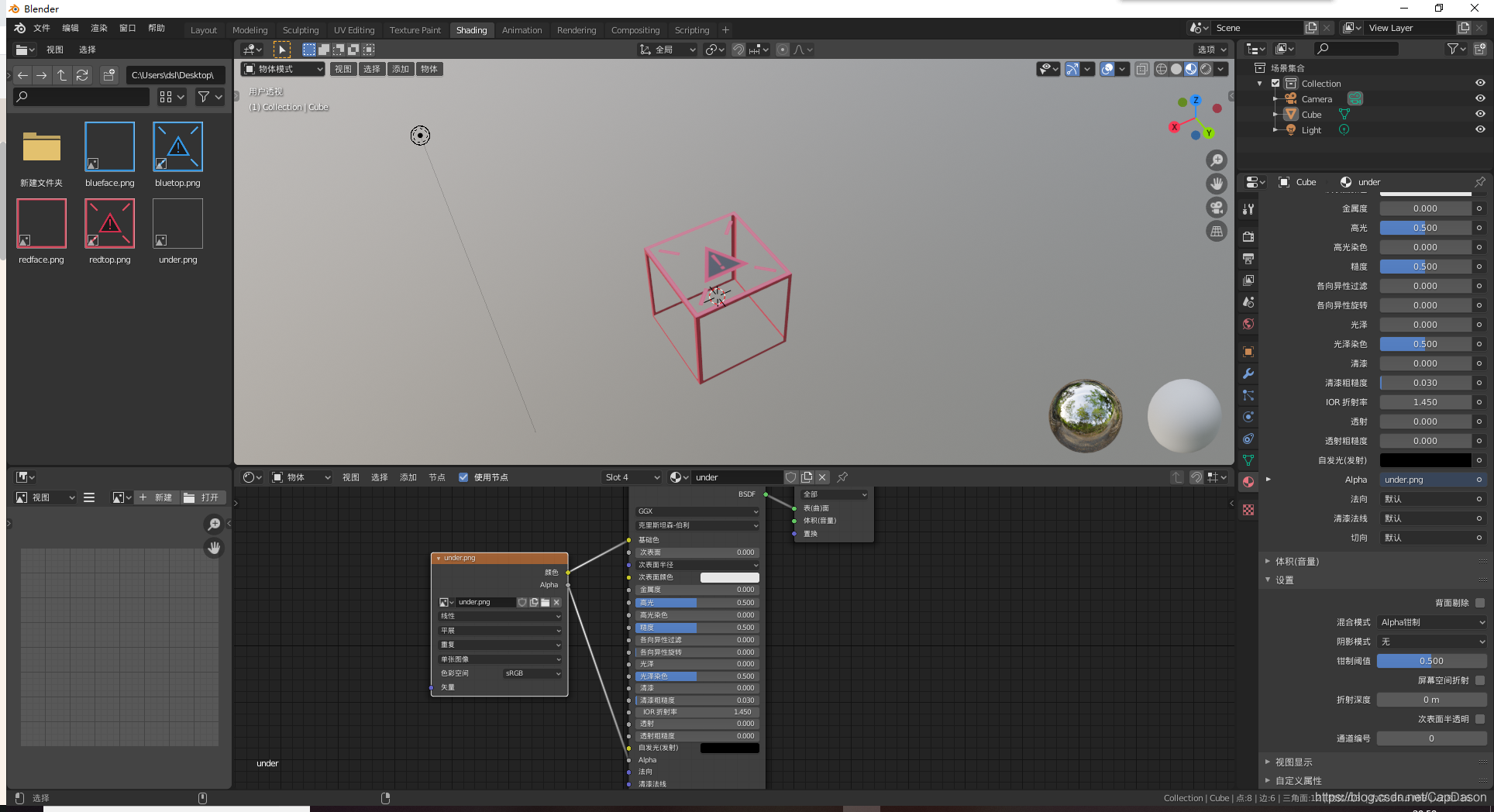This screenshot has width=1494, height=812.
Task: Open the 渲染 menu
Action: [x=99, y=28]
